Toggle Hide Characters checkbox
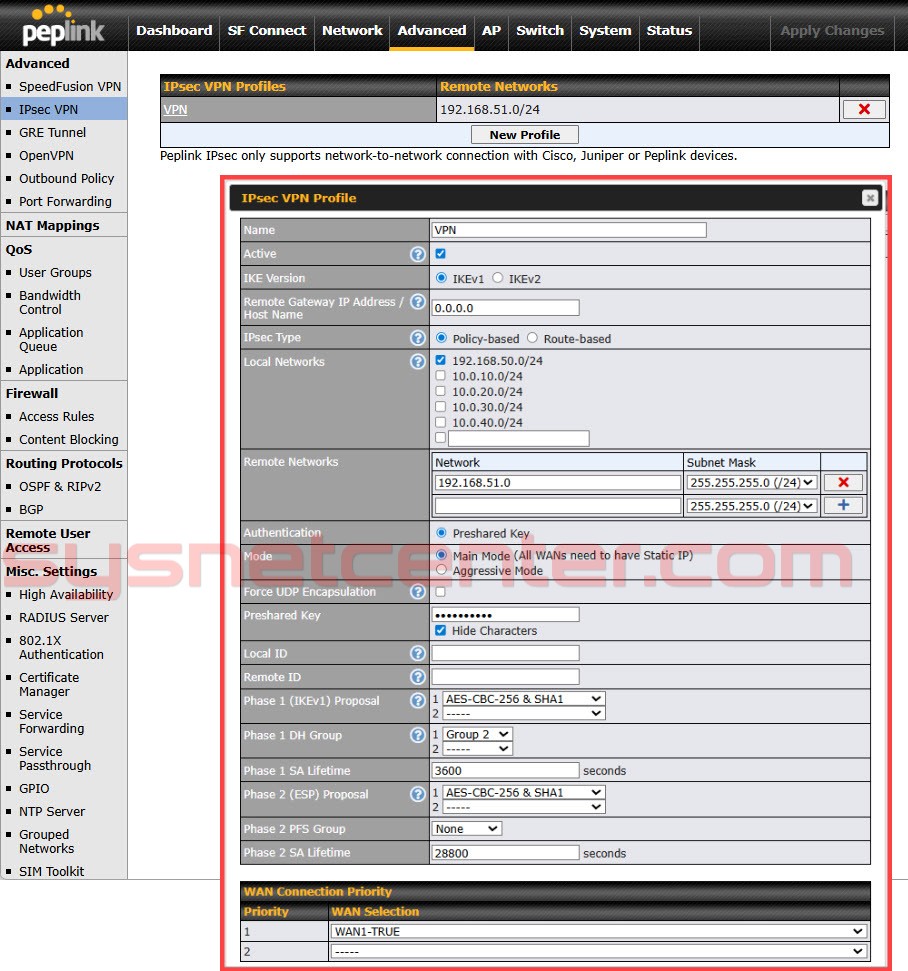Screen dimensions: 908x971 pos(440,630)
